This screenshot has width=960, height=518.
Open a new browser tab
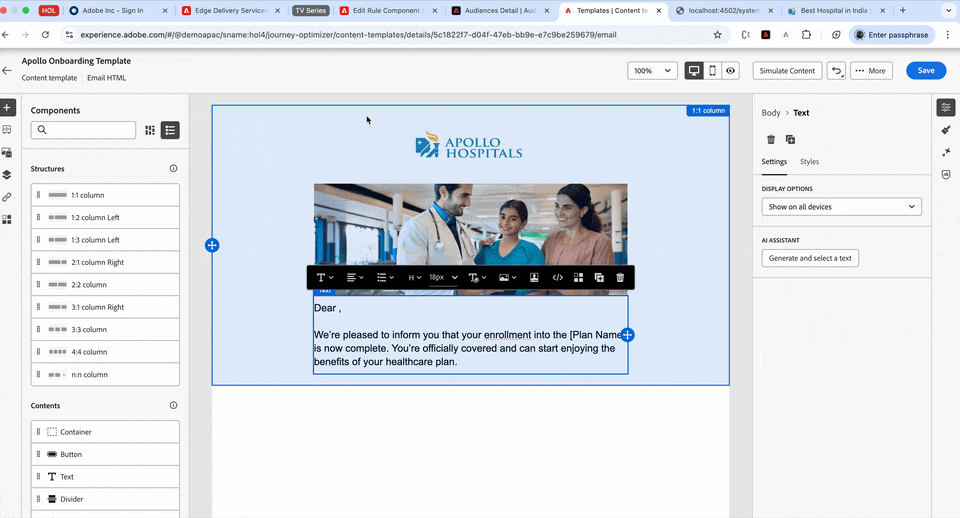(902, 10)
